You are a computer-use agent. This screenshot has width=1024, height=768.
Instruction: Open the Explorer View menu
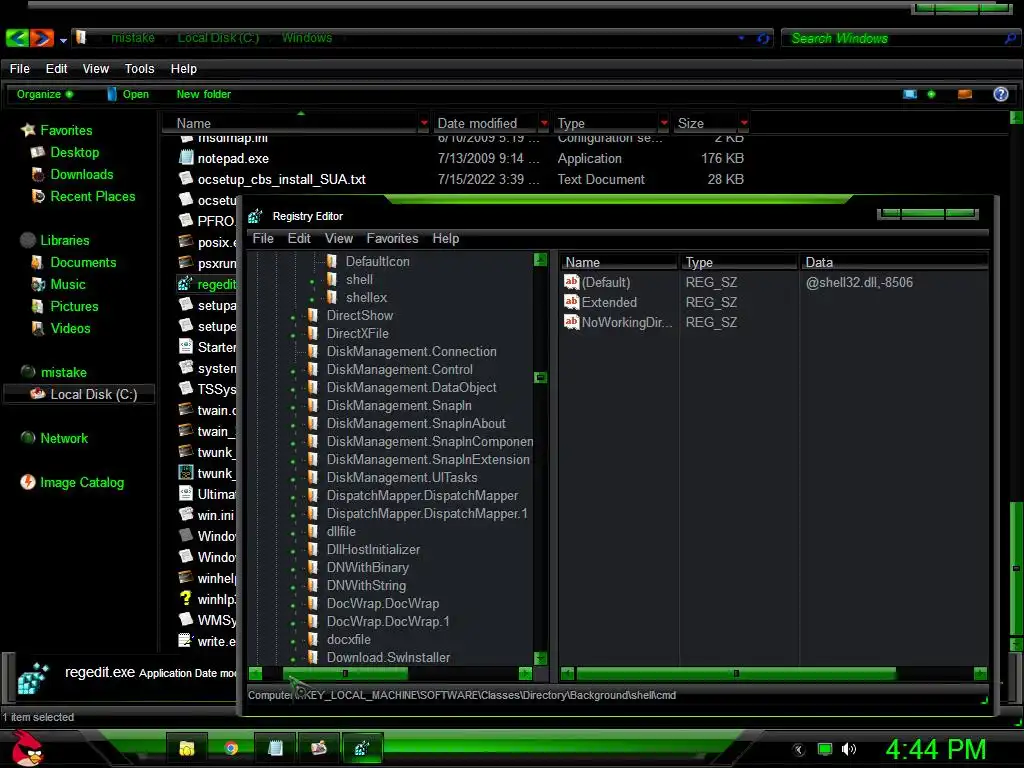click(95, 69)
